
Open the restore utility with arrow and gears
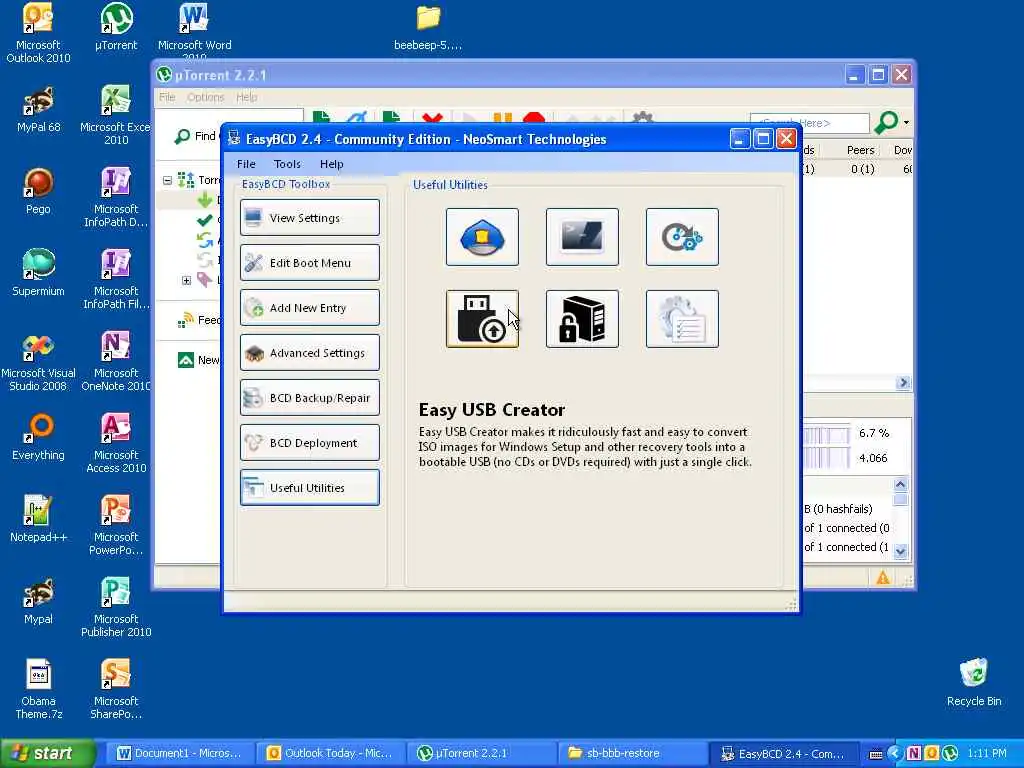(x=682, y=237)
